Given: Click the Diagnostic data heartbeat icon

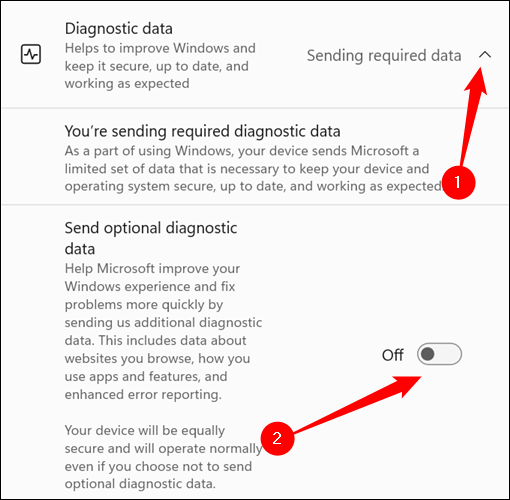Looking at the screenshot, I should [x=31, y=54].
